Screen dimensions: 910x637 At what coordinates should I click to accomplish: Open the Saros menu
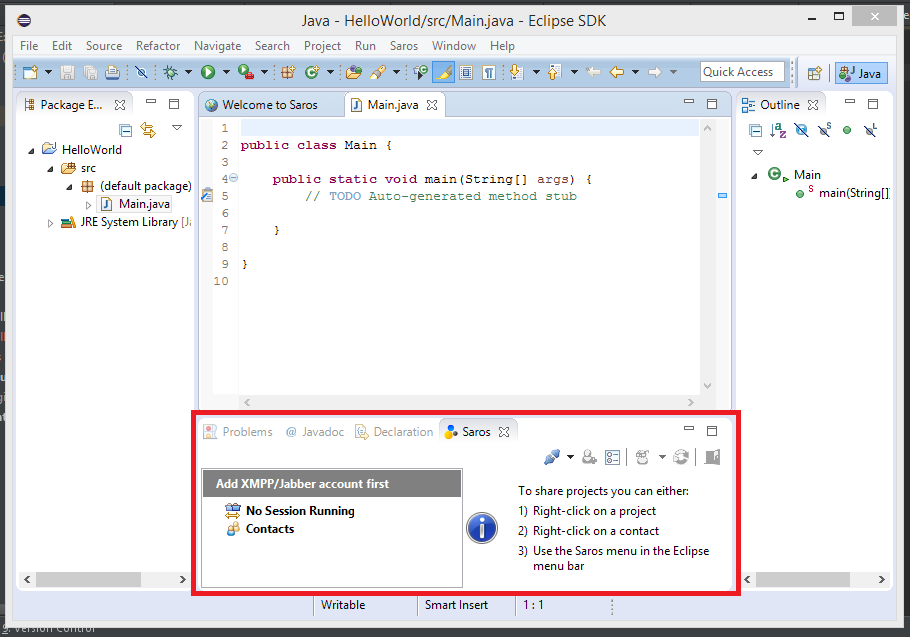tap(403, 46)
